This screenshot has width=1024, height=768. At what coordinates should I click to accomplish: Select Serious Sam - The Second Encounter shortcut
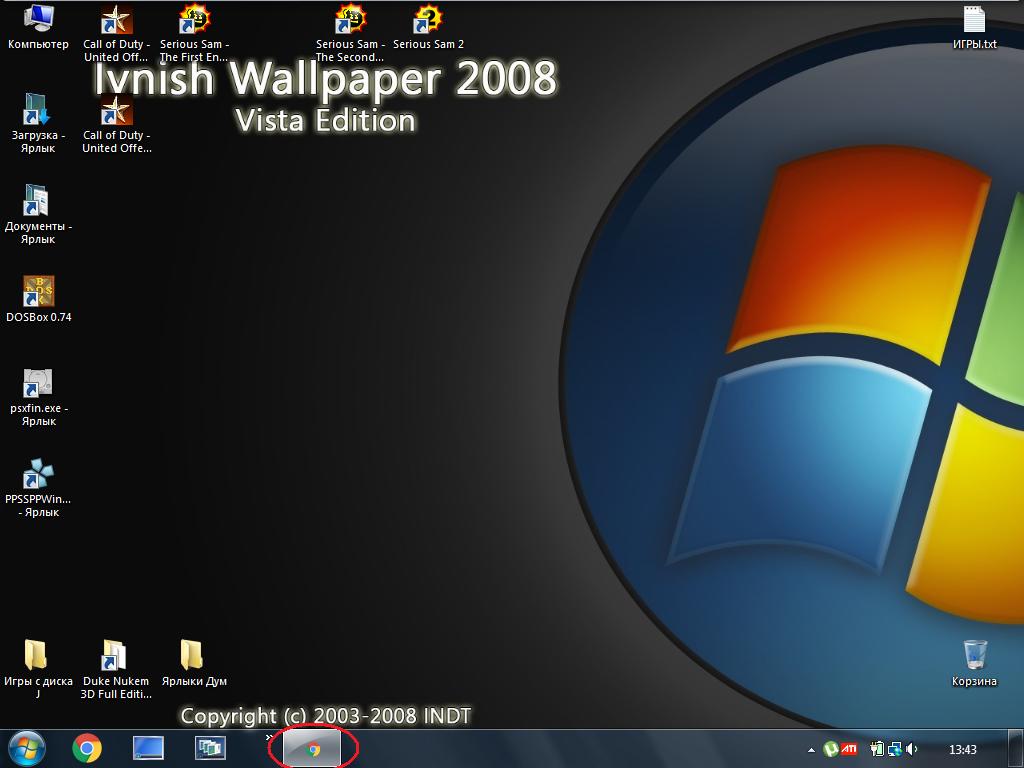pyautogui.click(x=350, y=33)
